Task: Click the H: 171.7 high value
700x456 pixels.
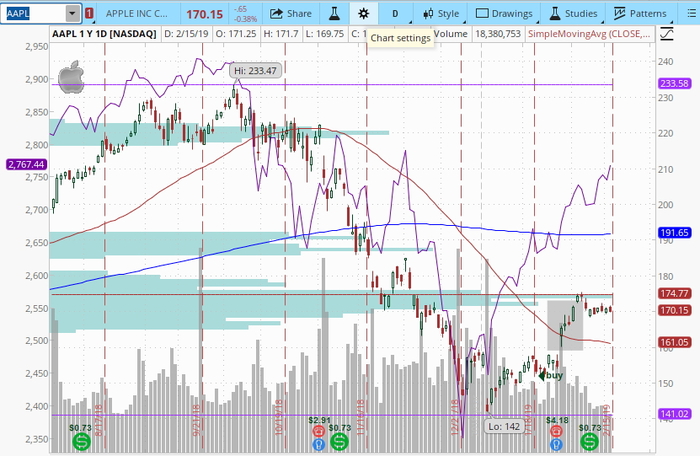Action: coord(280,33)
